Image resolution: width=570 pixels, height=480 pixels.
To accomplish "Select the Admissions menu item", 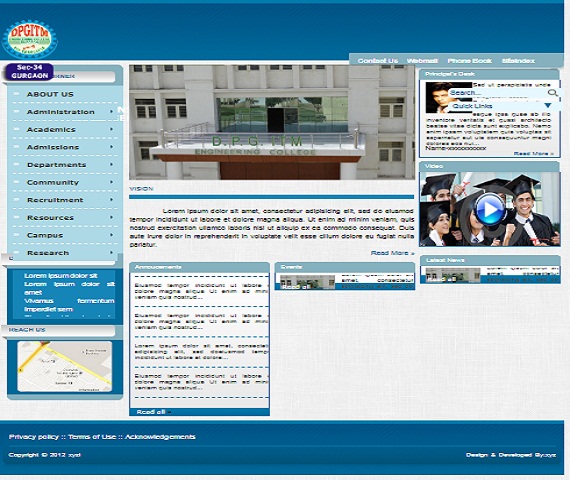I will (53, 147).
